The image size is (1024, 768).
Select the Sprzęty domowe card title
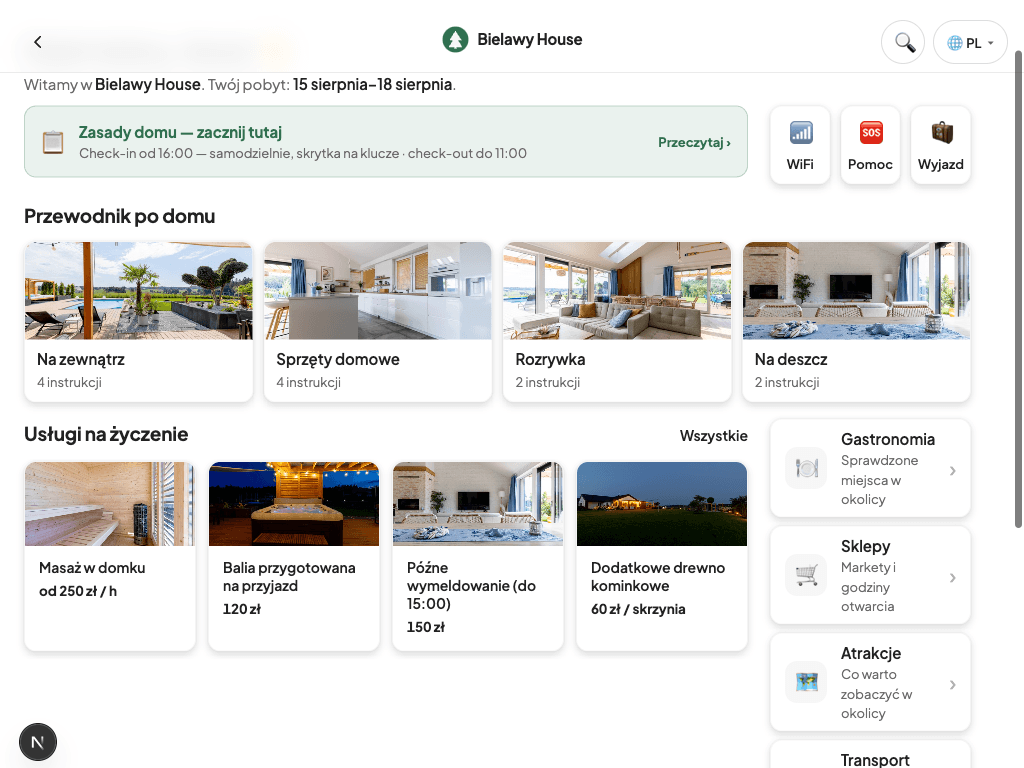338,359
